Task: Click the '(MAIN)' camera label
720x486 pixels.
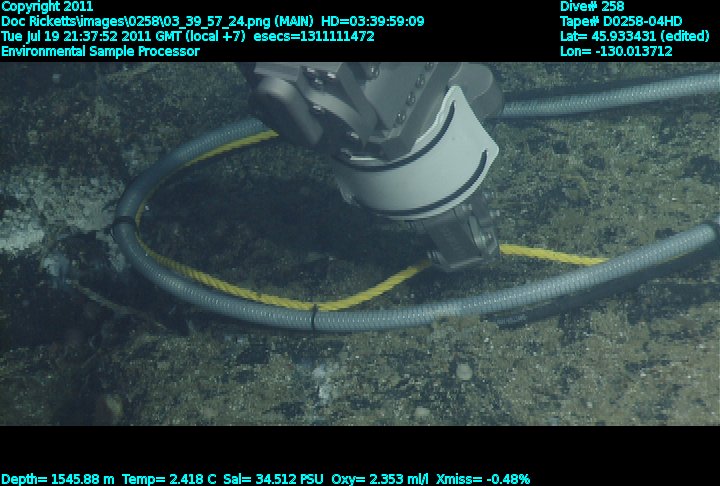Action: 294,22
